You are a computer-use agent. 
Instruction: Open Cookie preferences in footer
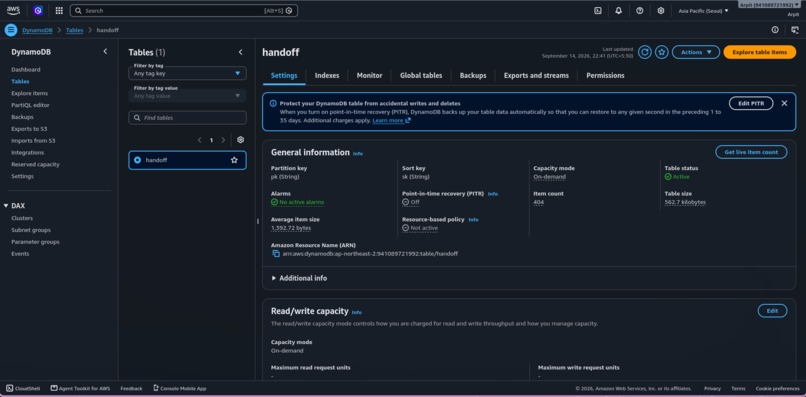778,388
